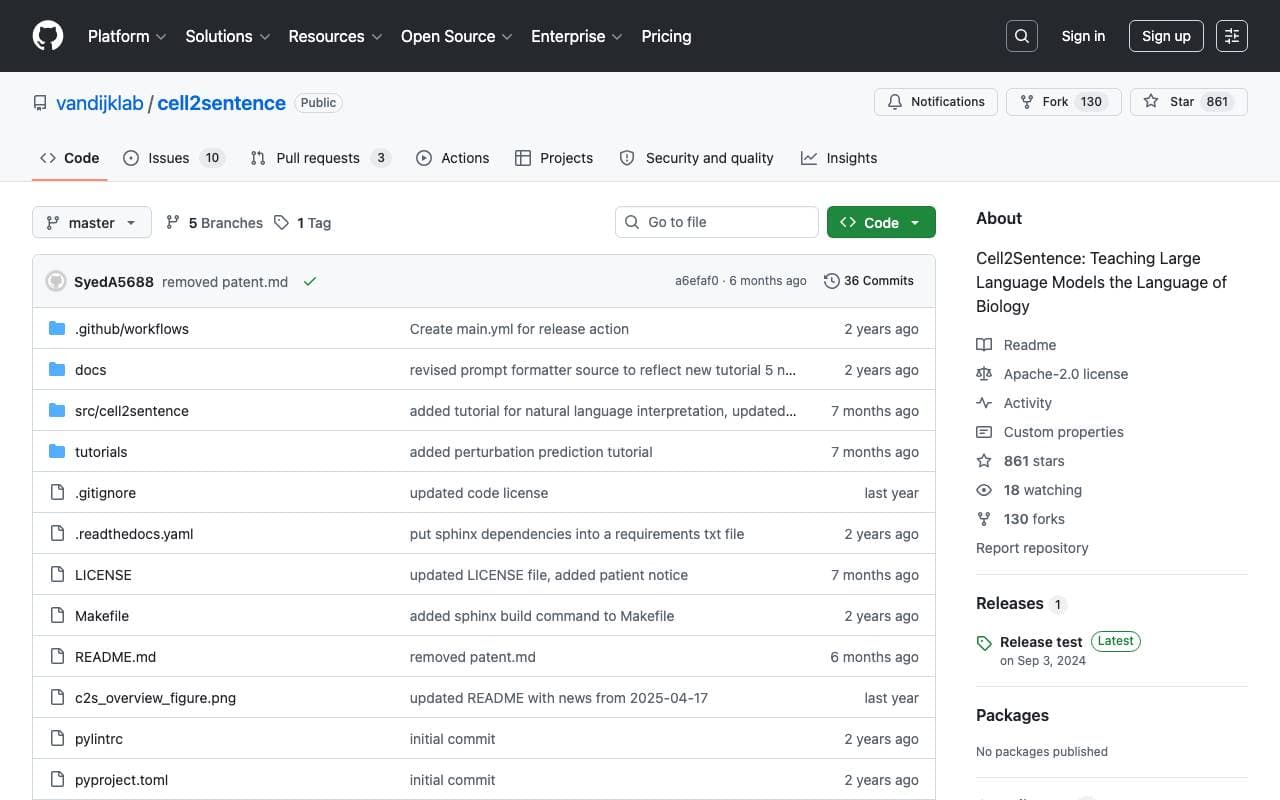Switch to the Pull requests tab
The width and height of the screenshot is (1280, 800).
320,158
